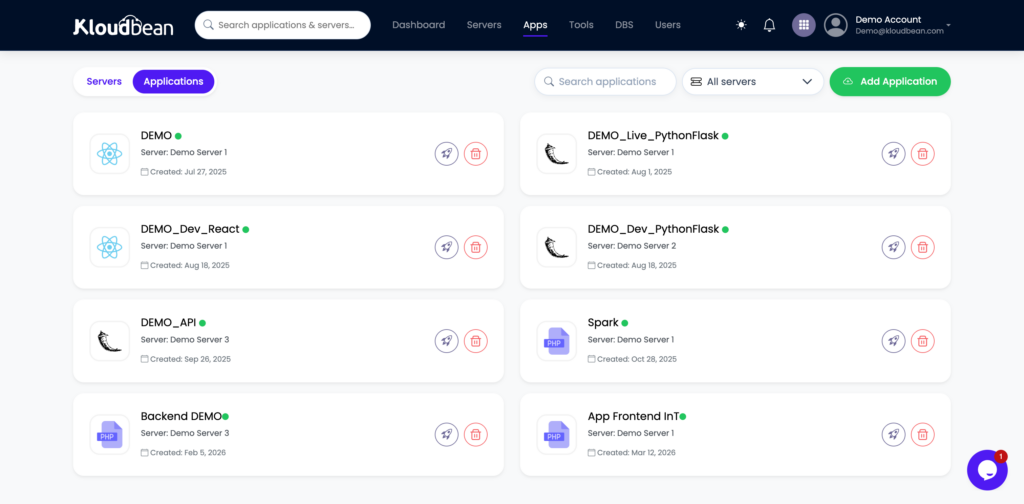This screenshot has width=1024, height=504.
Task: Click the Demo Account avatar icon
Action: click(835, 25)
